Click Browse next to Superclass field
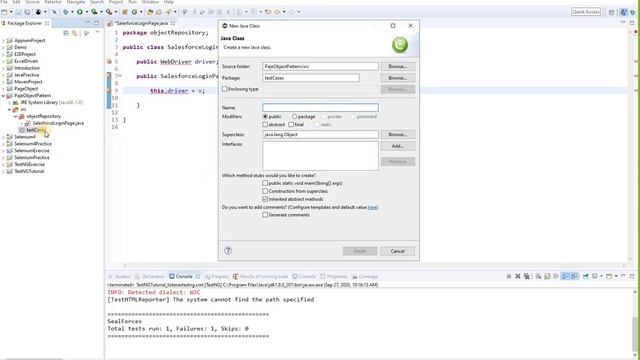The image size is (640, 360). point(398,134)
